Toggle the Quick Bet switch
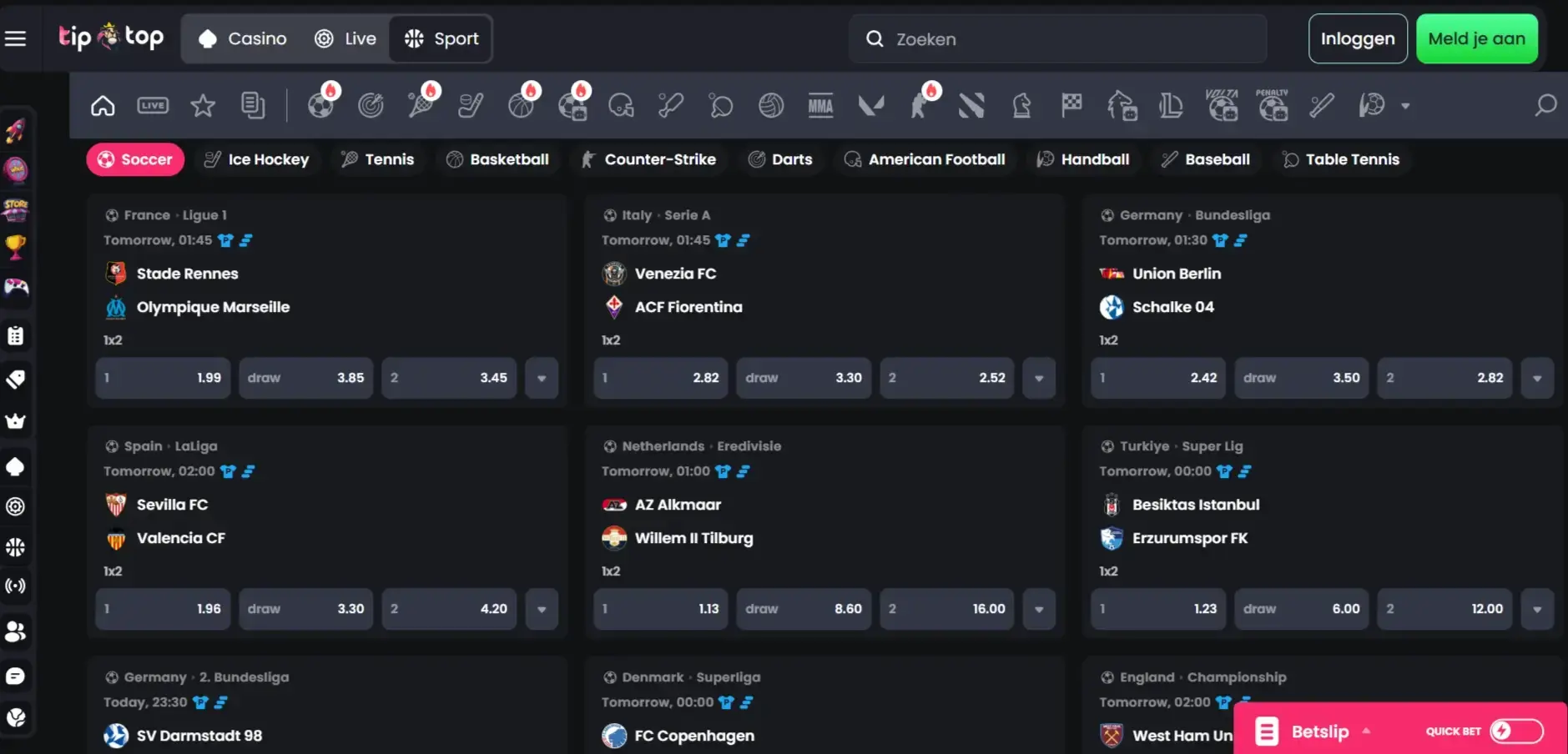Image resolution: width=1568 pixels, height=754 pixels. pos(1517,731)
